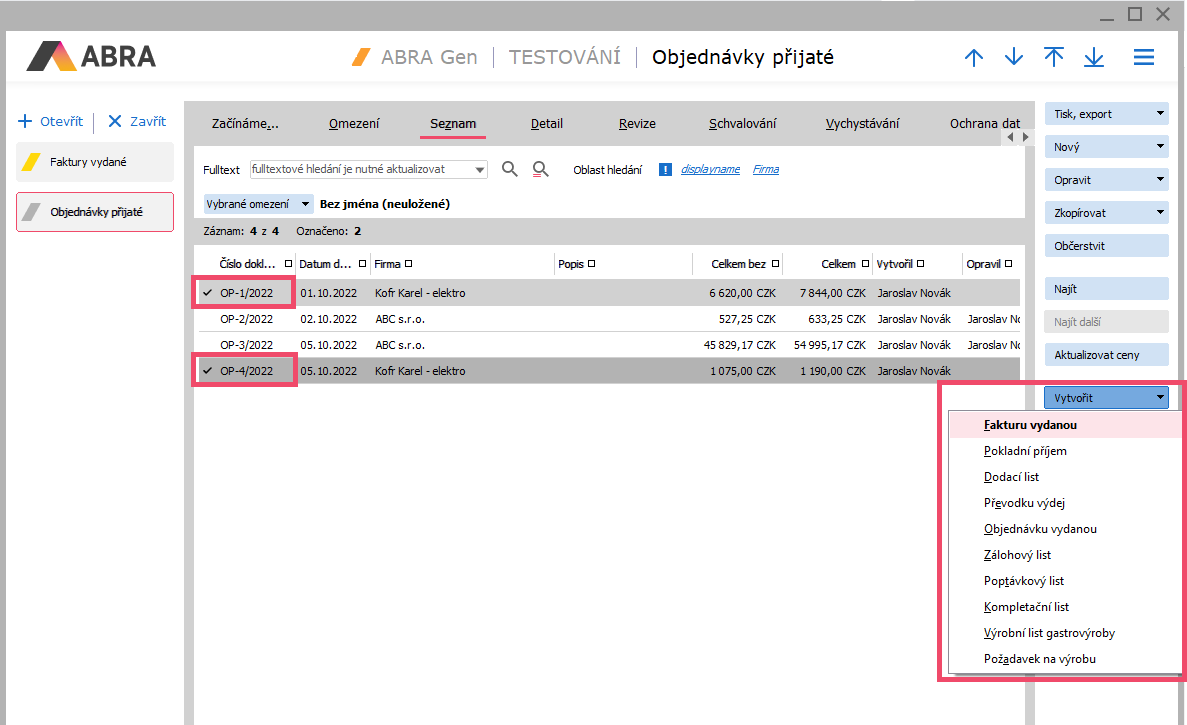Click the down arrow navigation icon

1014,58
